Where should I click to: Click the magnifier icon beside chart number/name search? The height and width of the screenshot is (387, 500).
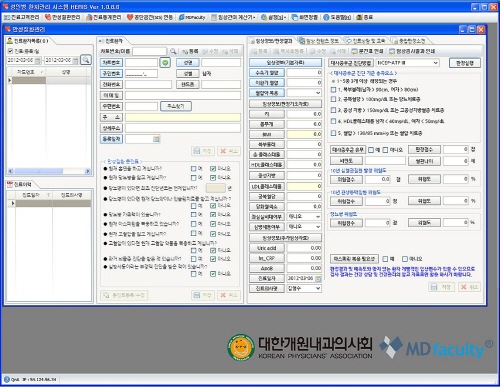tap(173, 51)
